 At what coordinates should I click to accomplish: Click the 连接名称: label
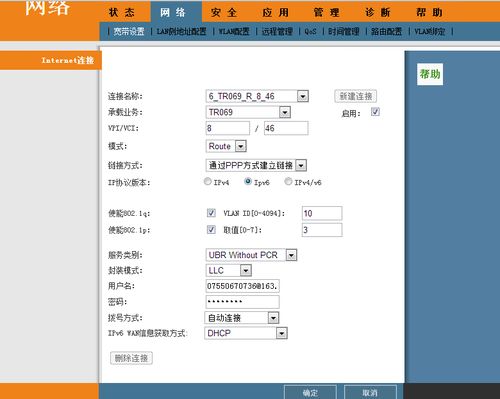coord(125,97)
